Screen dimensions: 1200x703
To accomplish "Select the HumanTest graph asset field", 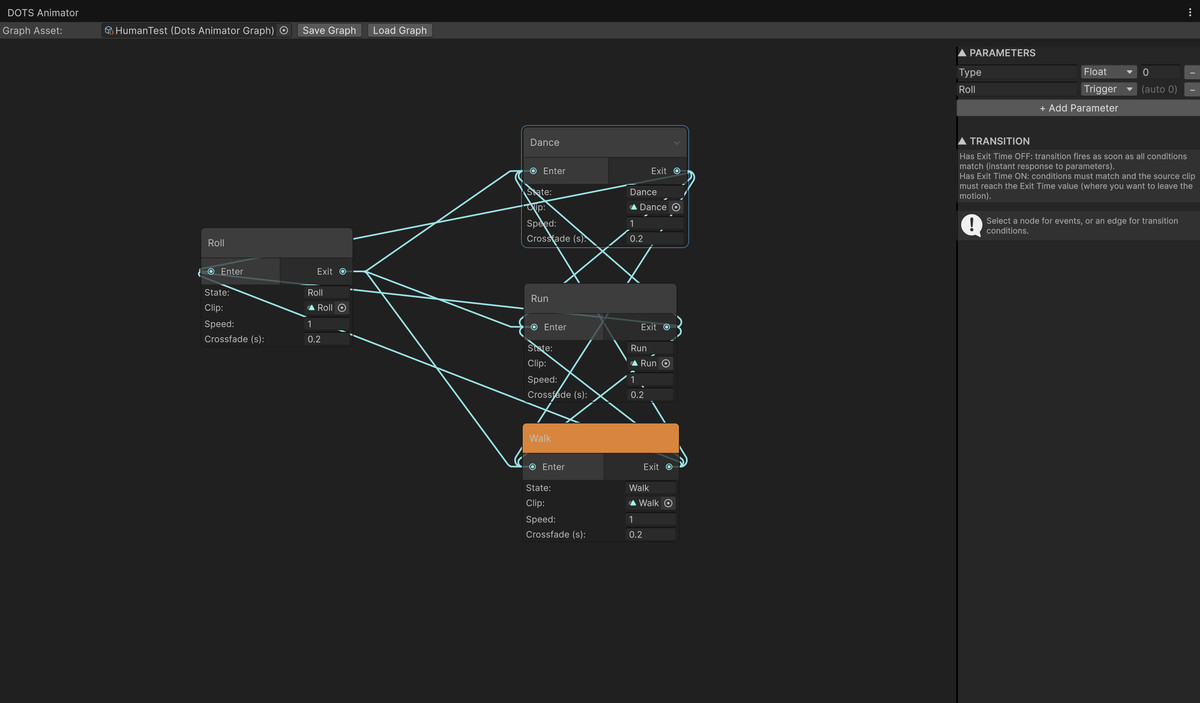I will click(196, 31).
